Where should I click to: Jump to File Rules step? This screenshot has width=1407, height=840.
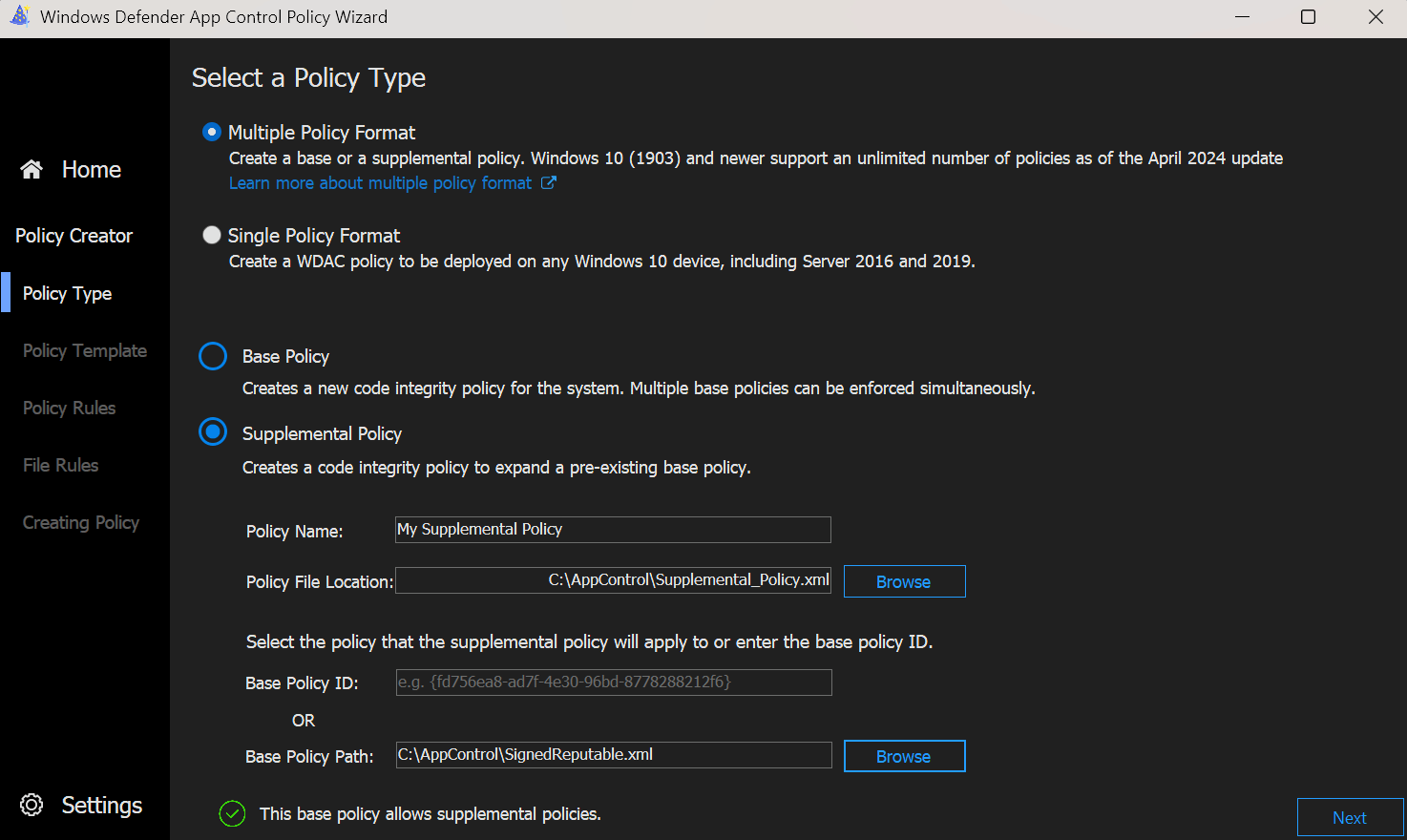[x=60, y=465]
